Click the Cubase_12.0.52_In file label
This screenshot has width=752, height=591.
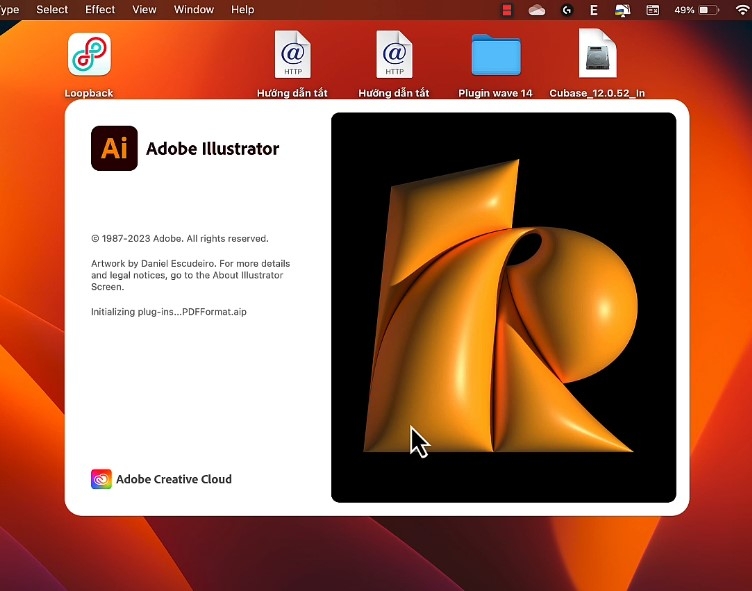(597, 93)
